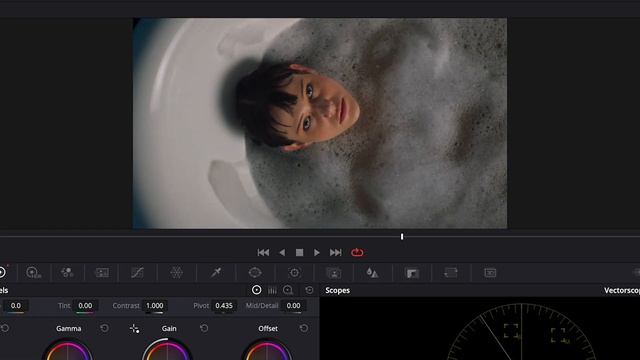Click the viewer playhead marker
This screenshot has width=640, height=360.
[x=402, y=237]
